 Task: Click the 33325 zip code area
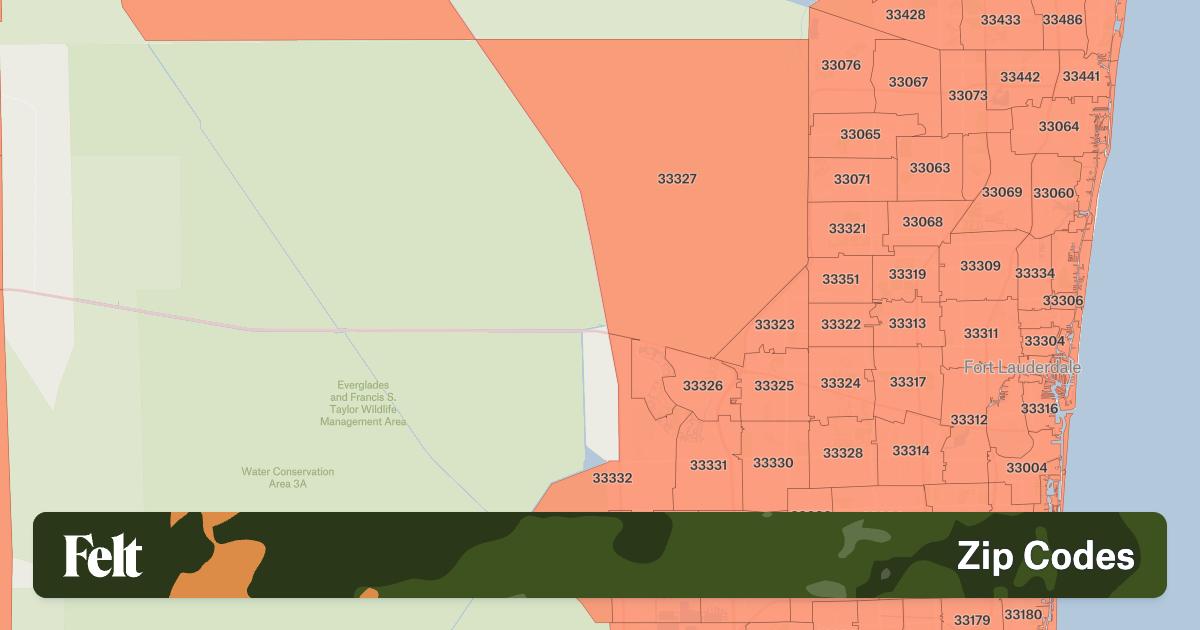tap(773, 386)
